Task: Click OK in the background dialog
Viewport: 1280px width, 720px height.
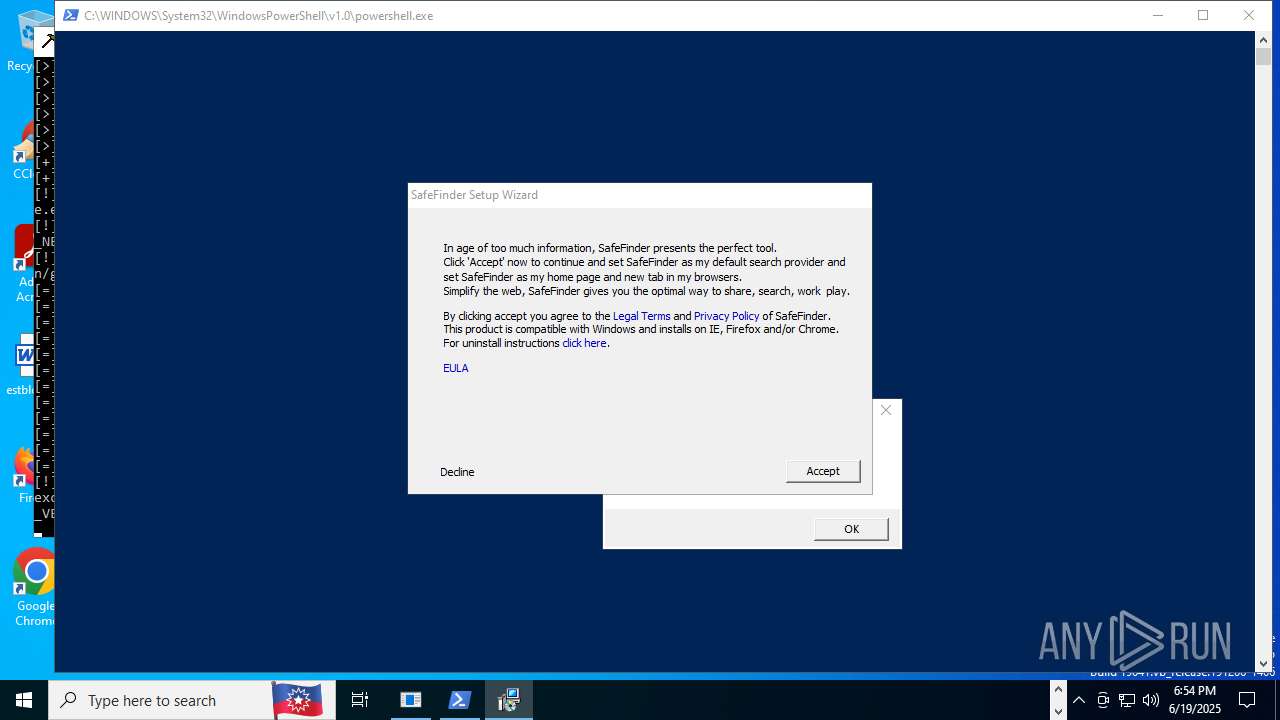Action: 851,529
